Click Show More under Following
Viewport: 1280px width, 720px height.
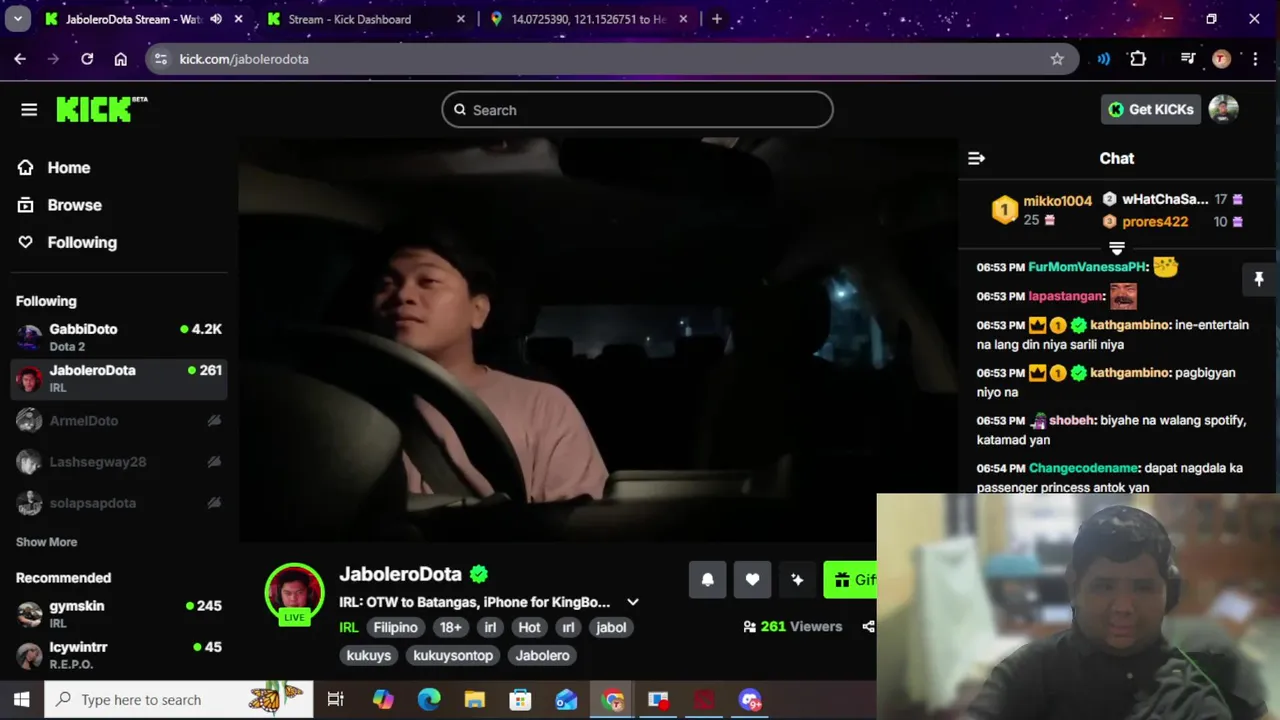point(46,542)
